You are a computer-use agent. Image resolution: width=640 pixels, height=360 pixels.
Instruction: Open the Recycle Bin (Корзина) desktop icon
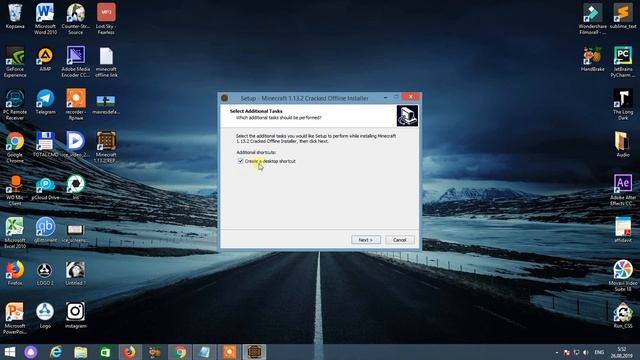[15, 17]
